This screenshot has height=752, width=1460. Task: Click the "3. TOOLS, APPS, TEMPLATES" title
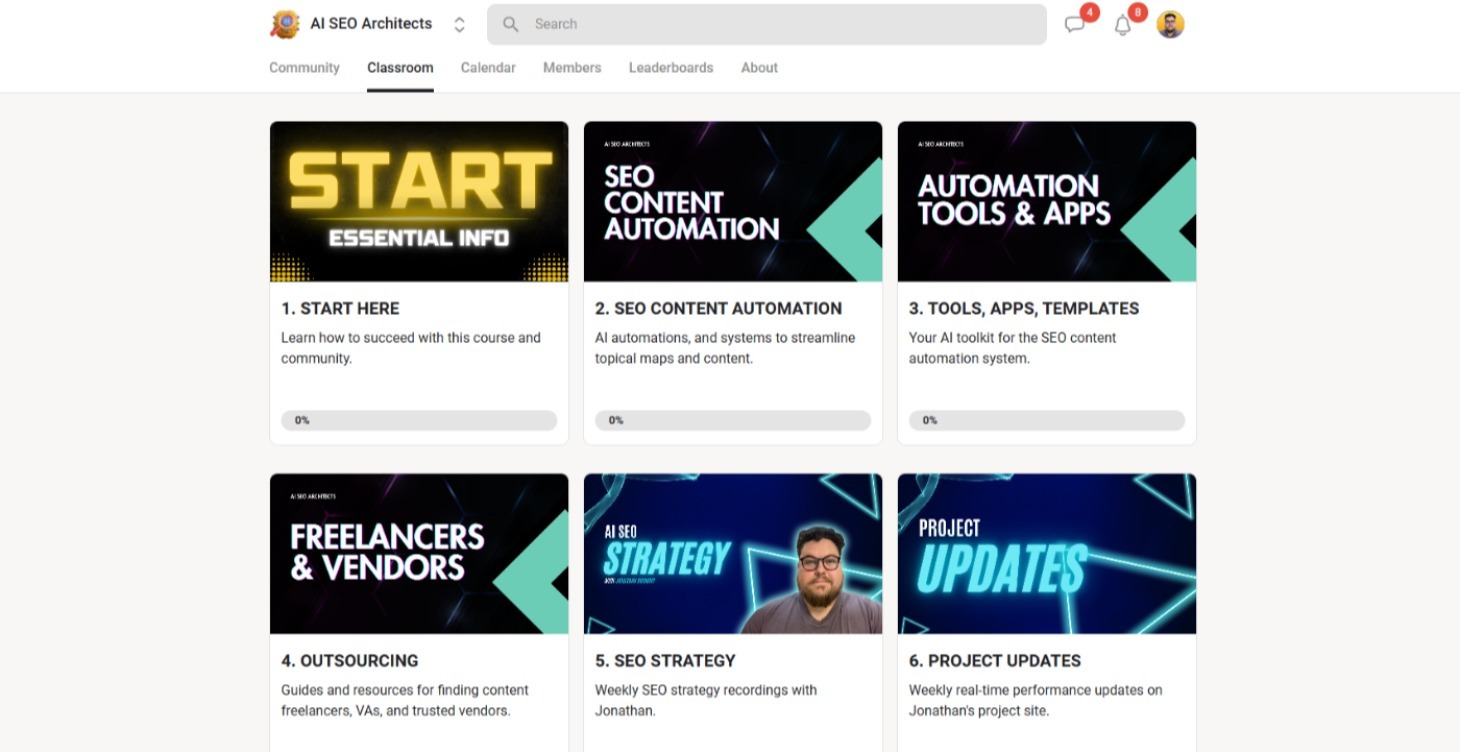pyautogui.click(x=1024, y=309)
